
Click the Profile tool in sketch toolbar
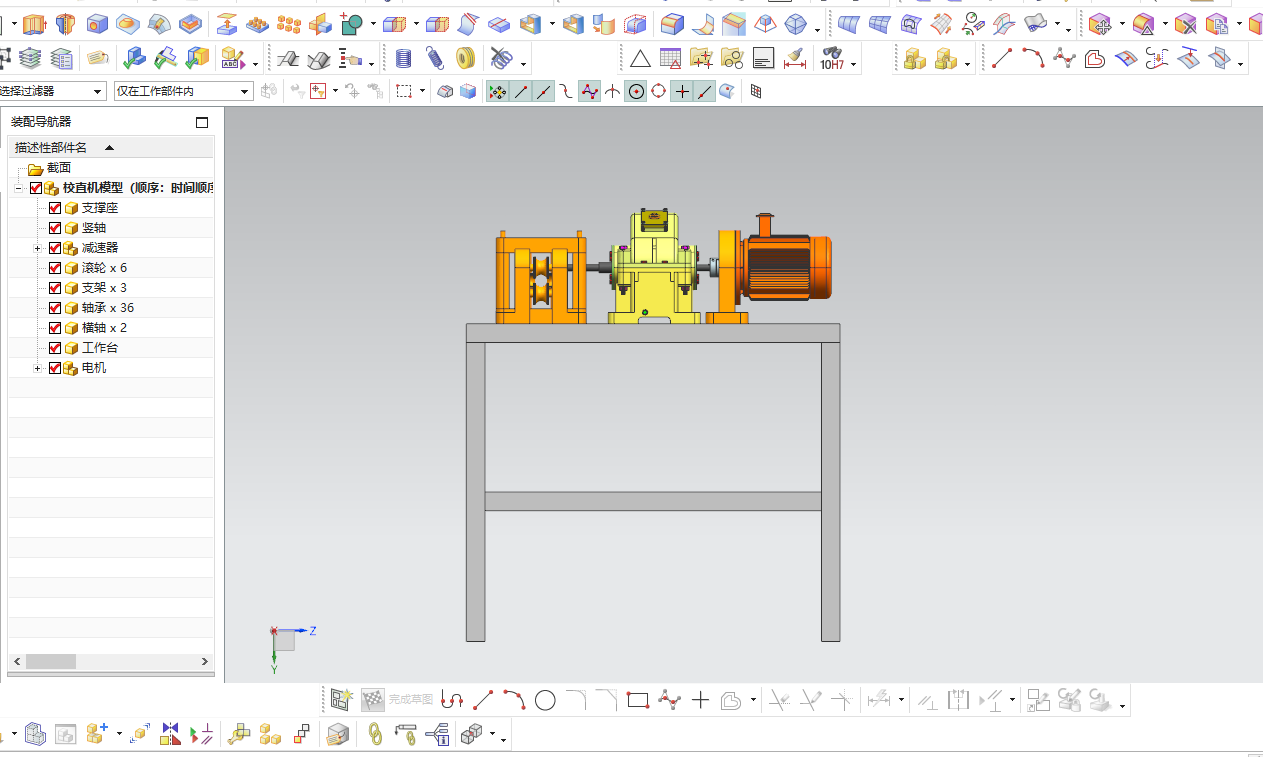point(453,700)
